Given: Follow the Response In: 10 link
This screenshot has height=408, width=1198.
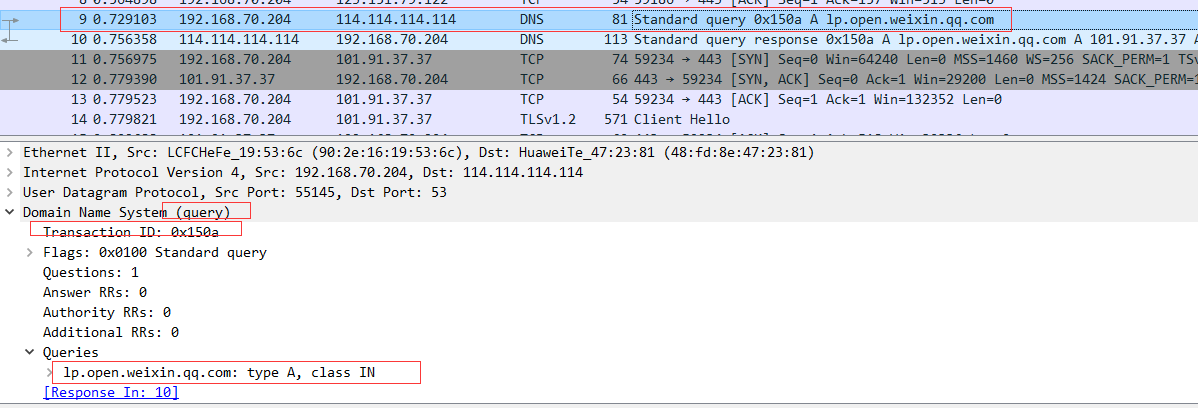Looking at the screenshot, I should coord(111,393).
